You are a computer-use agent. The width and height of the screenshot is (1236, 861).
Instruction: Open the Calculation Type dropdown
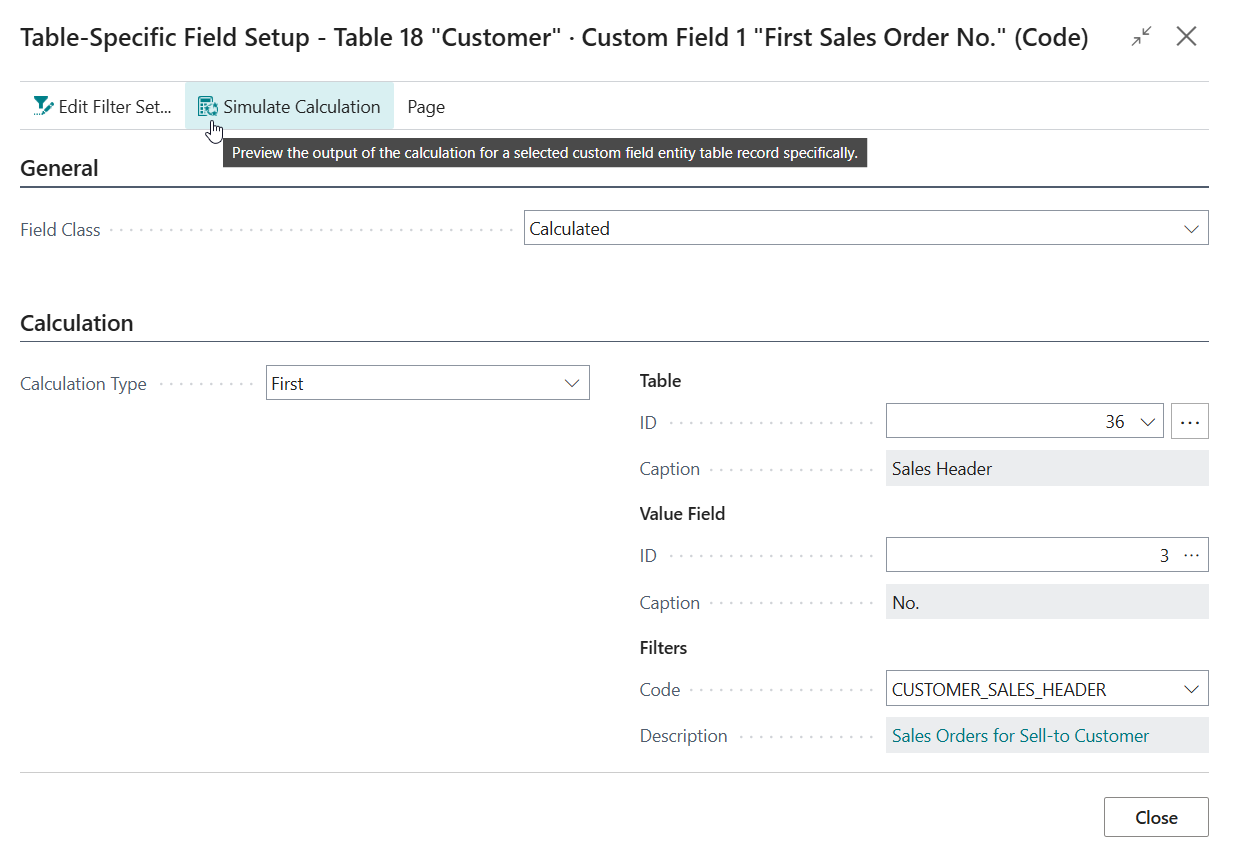(x=572, y=384)
